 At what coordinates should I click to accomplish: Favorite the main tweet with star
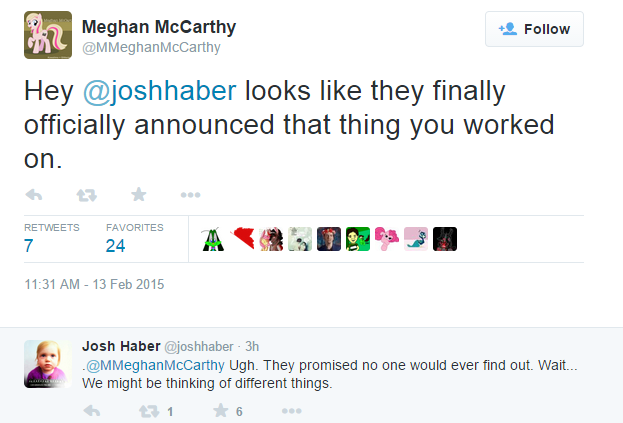click(138, 194)
